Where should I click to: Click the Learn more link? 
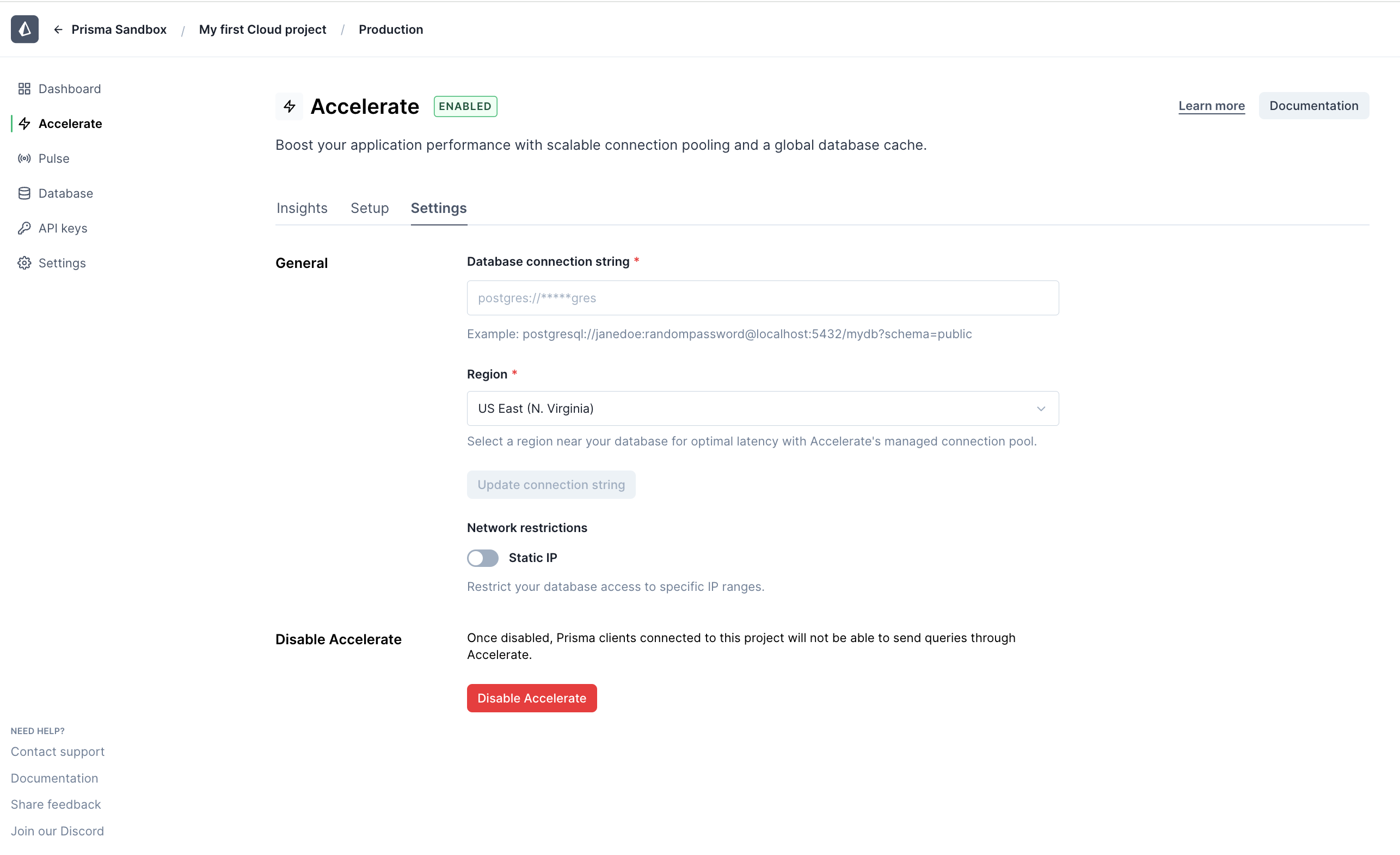point(1211,106)
